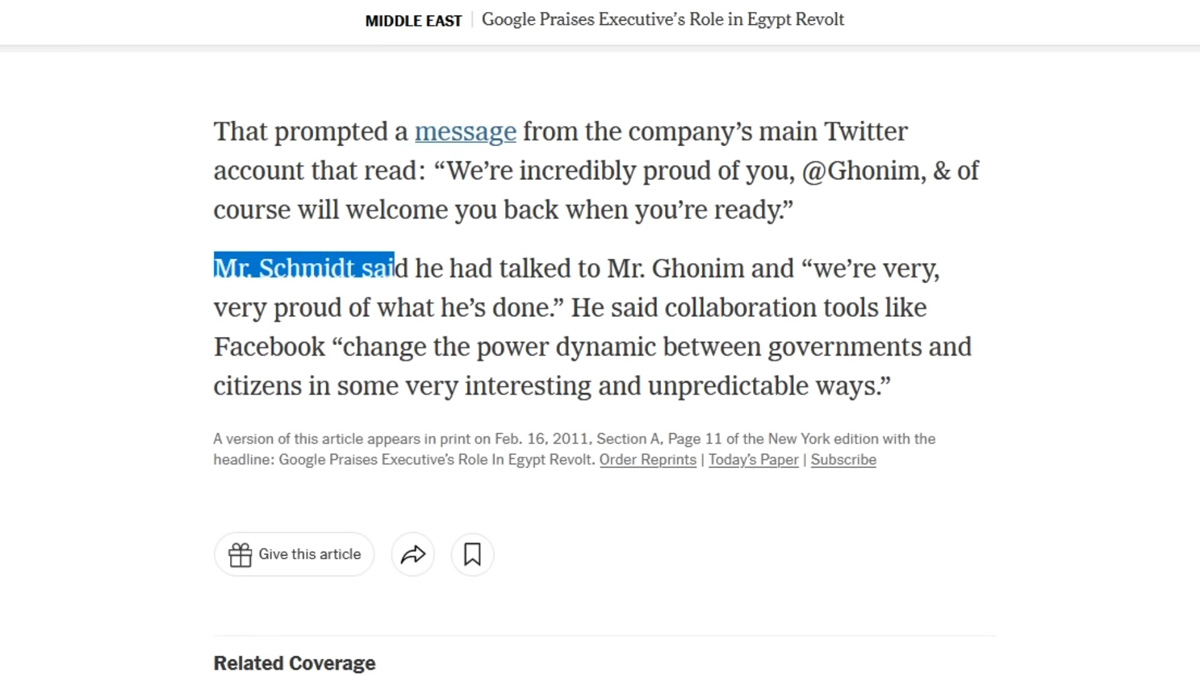
Task: Open the MIDDLE EAST section label
Action: (x=413, y=20)
